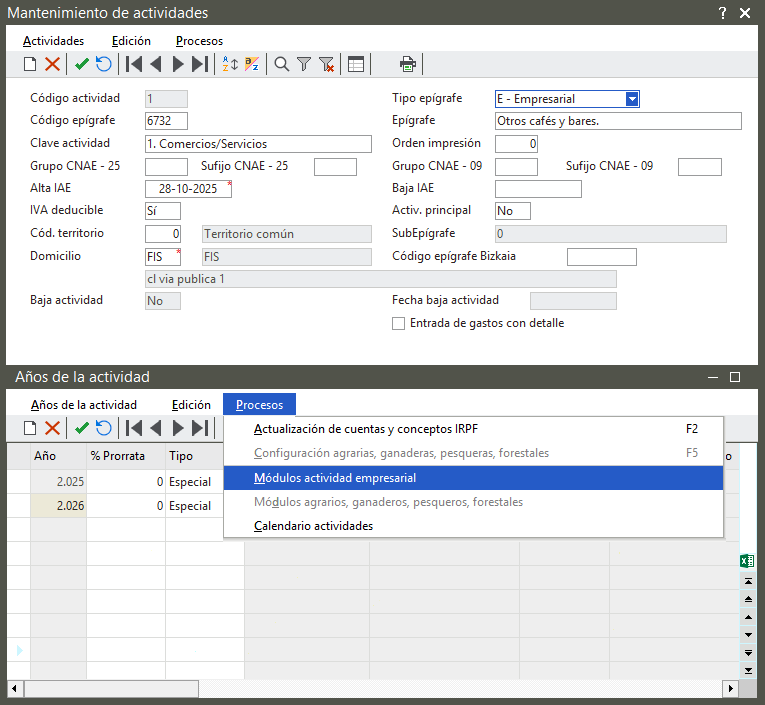Jump to the last record in the top toolbar
This screenshot has width=765, height=705.
(200, 65)
